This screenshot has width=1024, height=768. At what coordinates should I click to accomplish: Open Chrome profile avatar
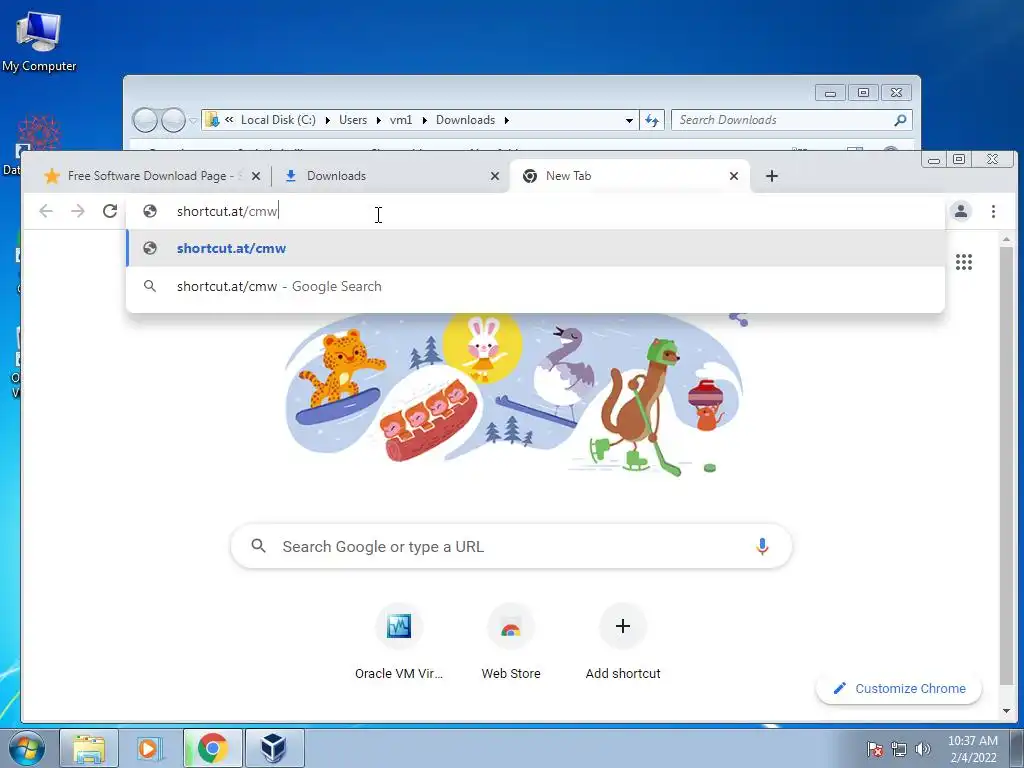coord(961,211)
